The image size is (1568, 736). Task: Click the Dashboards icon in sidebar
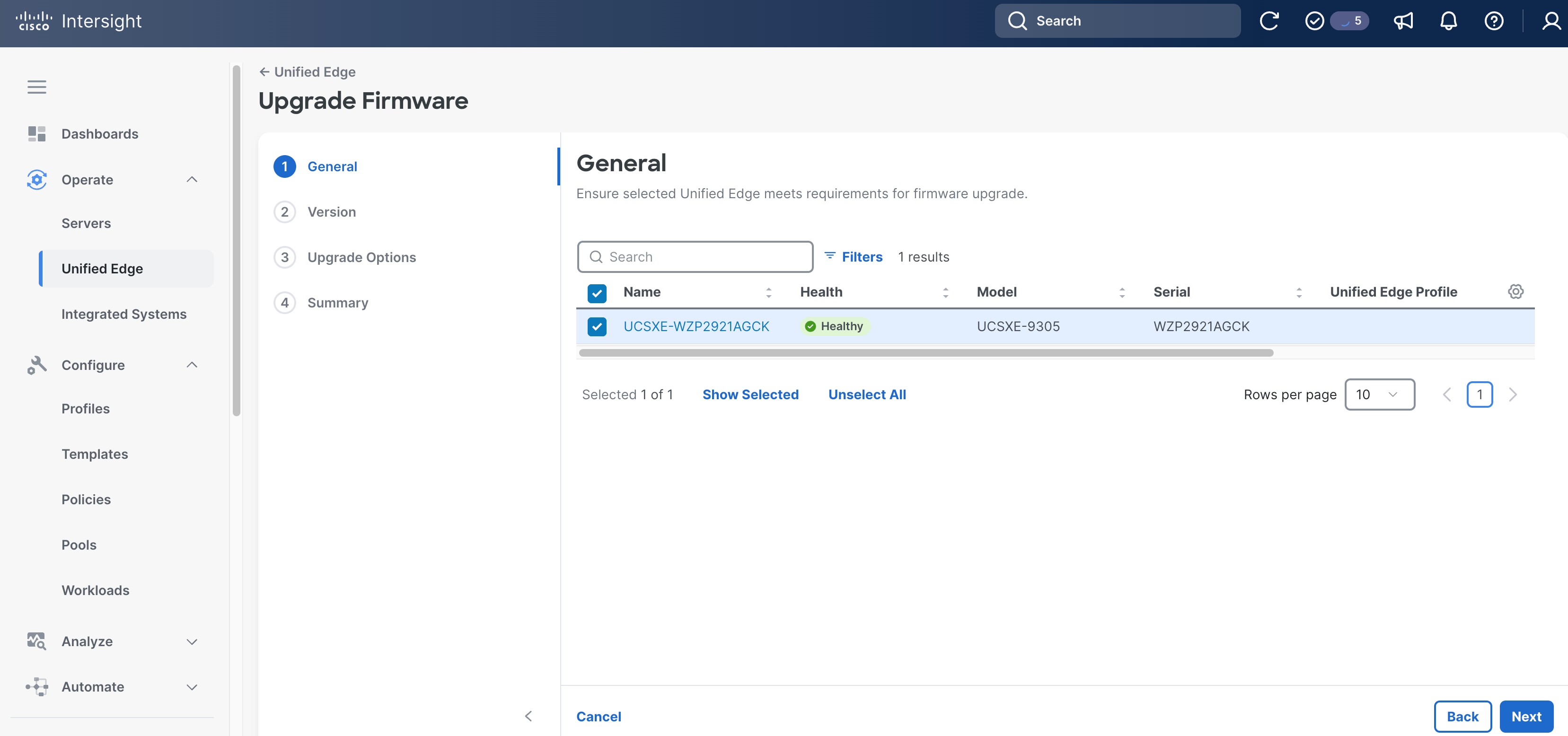pyautogui.click(x=36, y=134)
